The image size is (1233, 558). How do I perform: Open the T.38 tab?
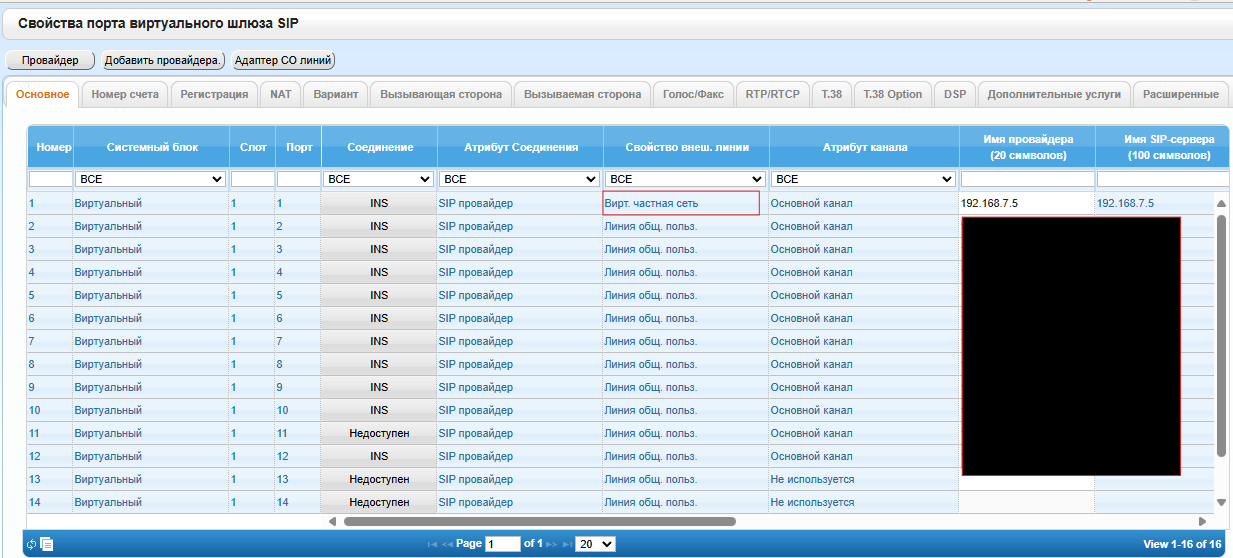click(832, 94)
